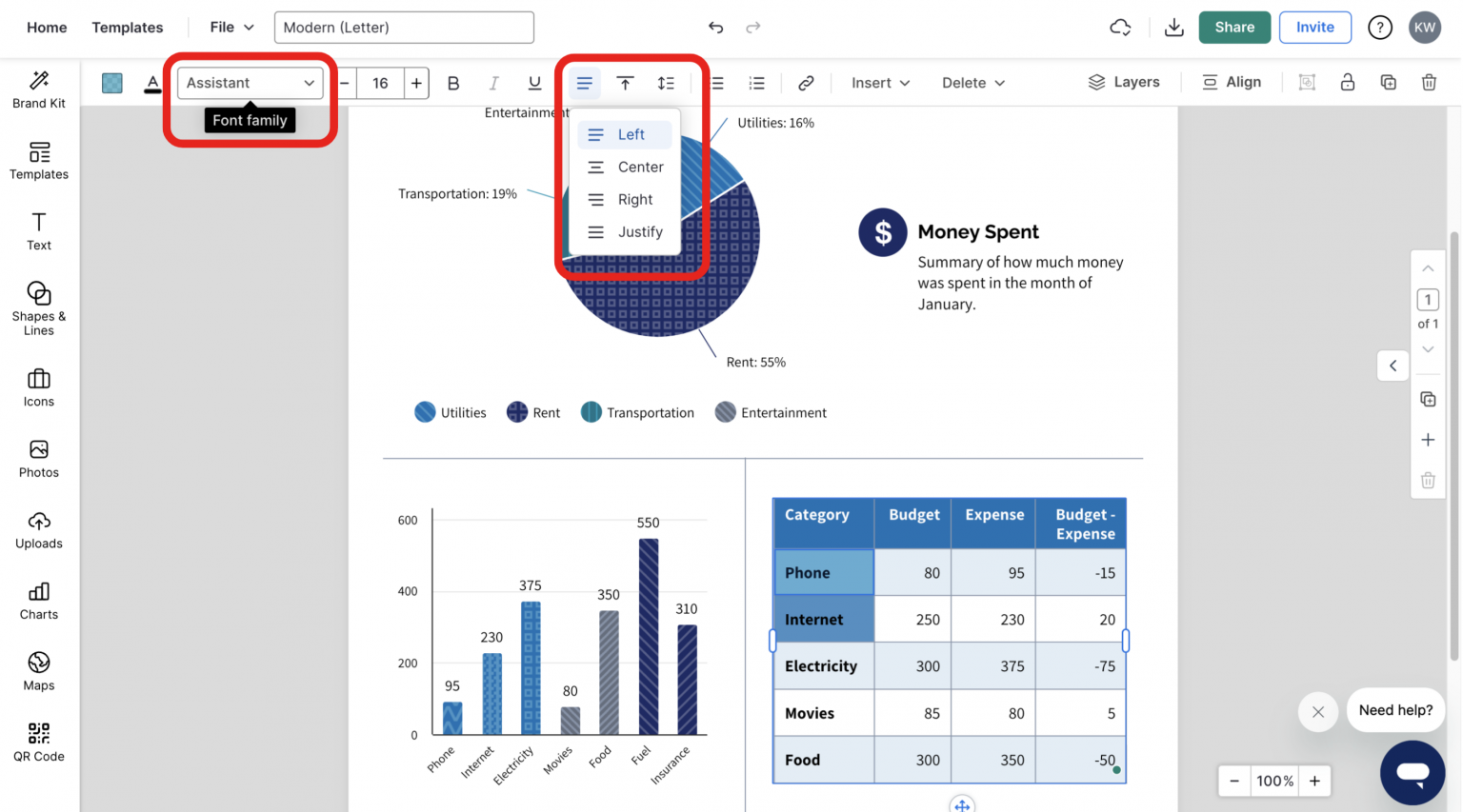Viewport: 1463px width, 812px height.
Task: Open the QR Code tool
Action: coord(39,743)
